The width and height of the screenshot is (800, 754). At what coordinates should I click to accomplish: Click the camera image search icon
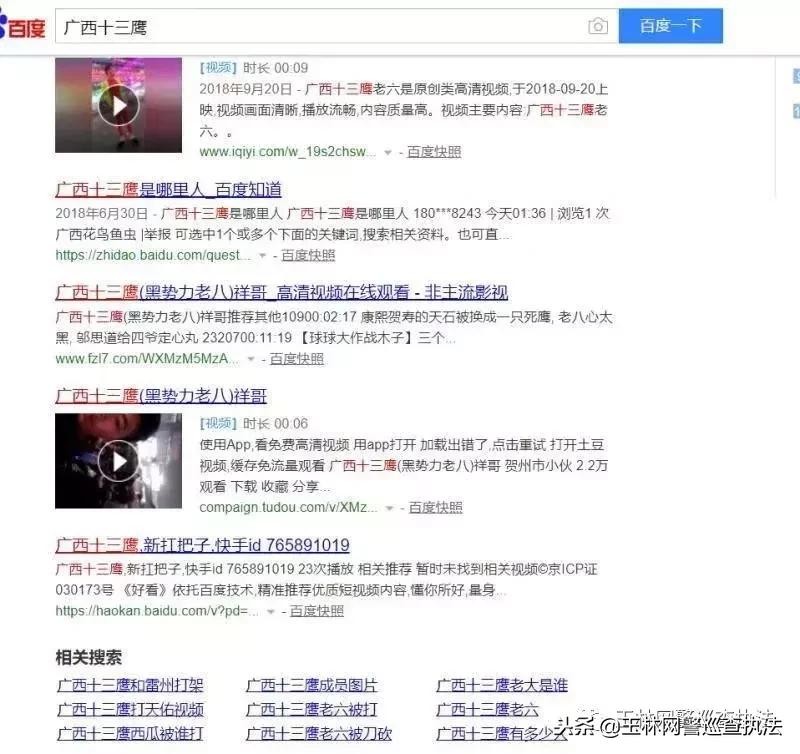coord(597,26)
